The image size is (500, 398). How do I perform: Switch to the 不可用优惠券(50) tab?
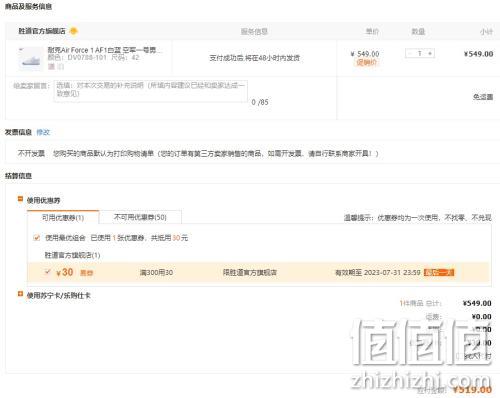(x=140, y=217)
